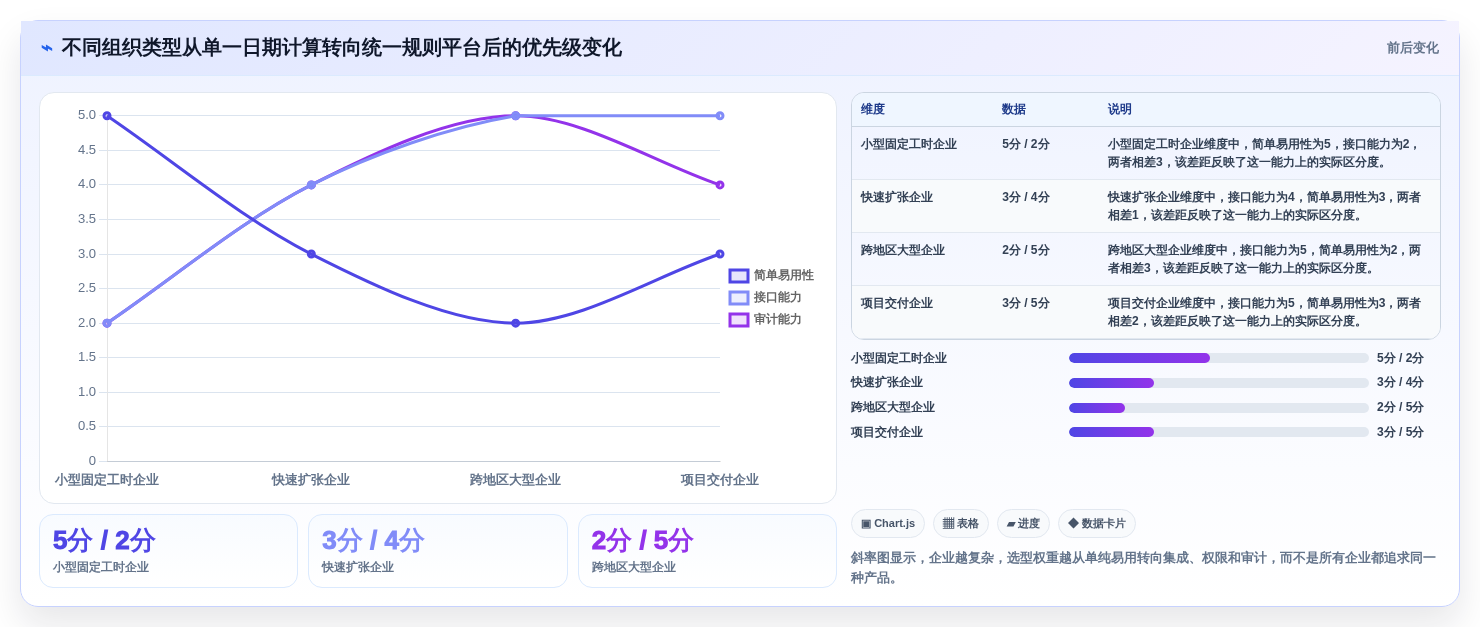Click the 2分 / 5分 table cell

1026,250
